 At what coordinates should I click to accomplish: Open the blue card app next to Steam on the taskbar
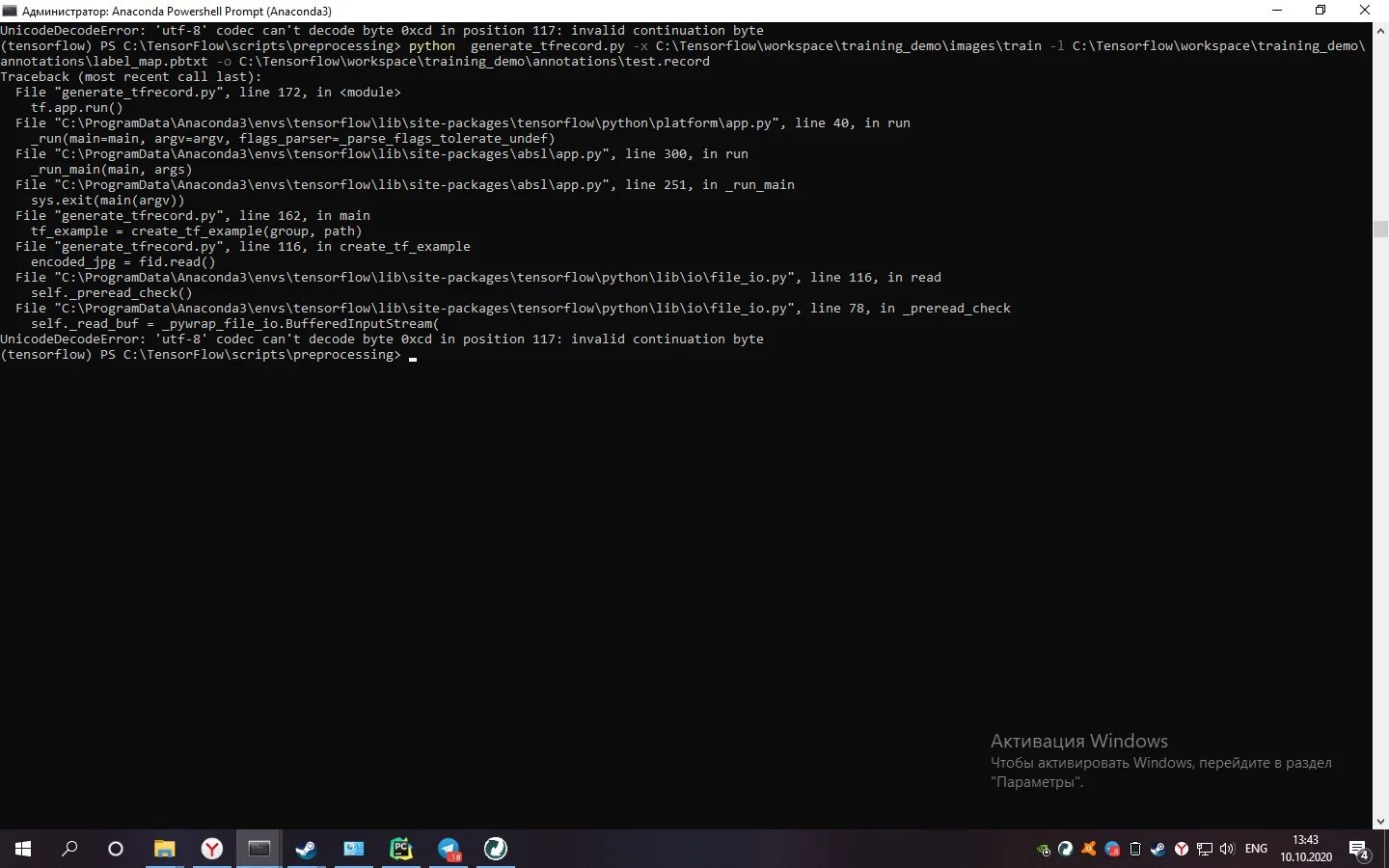(353, 849)
